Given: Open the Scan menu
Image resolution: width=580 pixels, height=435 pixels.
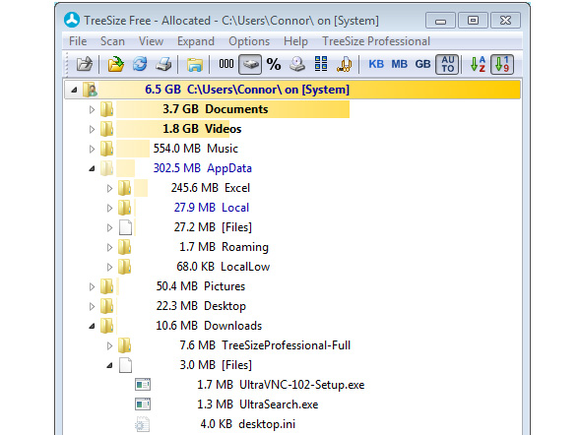Looking at the screenshot, I should pos(112,41).
